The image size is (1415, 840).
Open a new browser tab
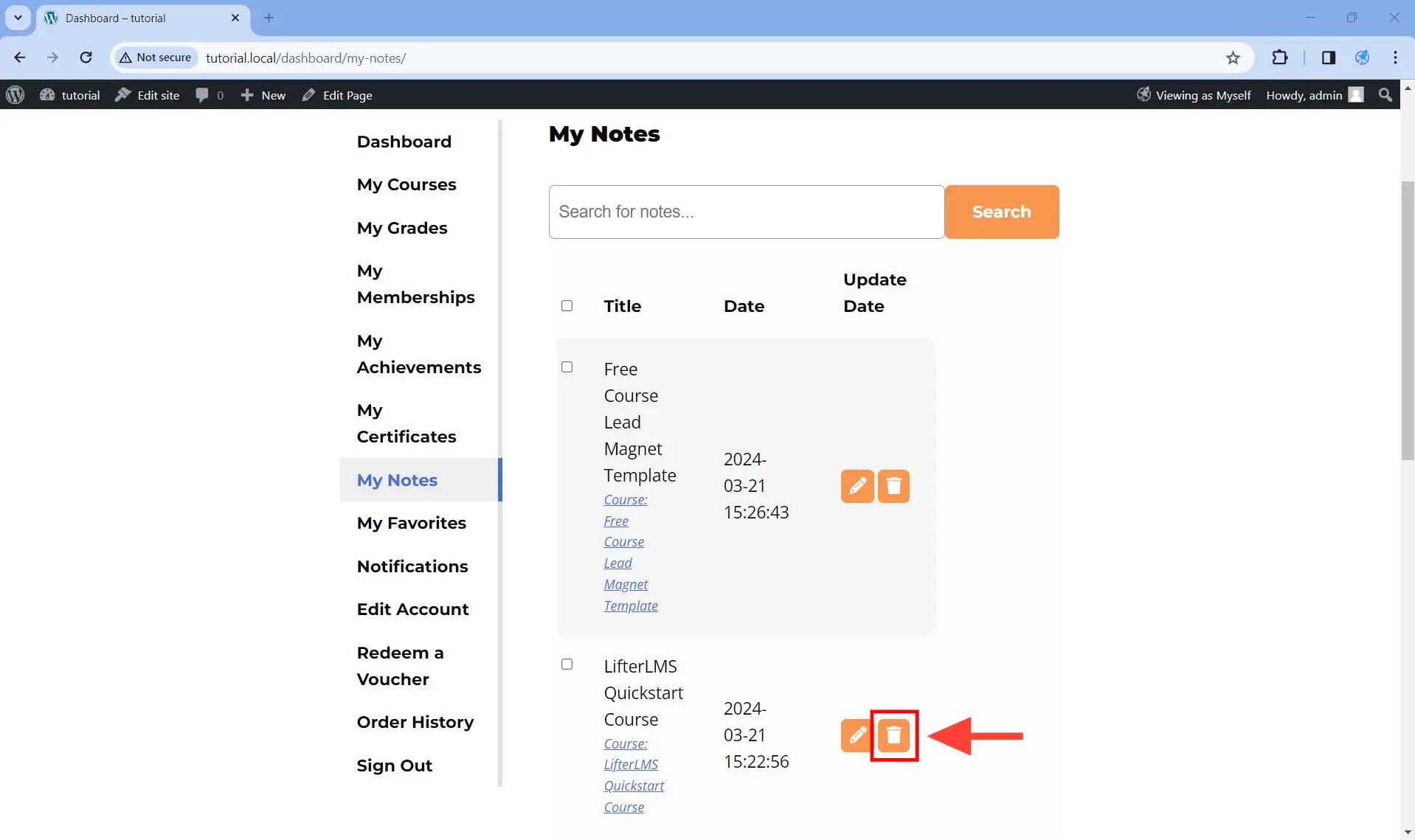point(269,18)
